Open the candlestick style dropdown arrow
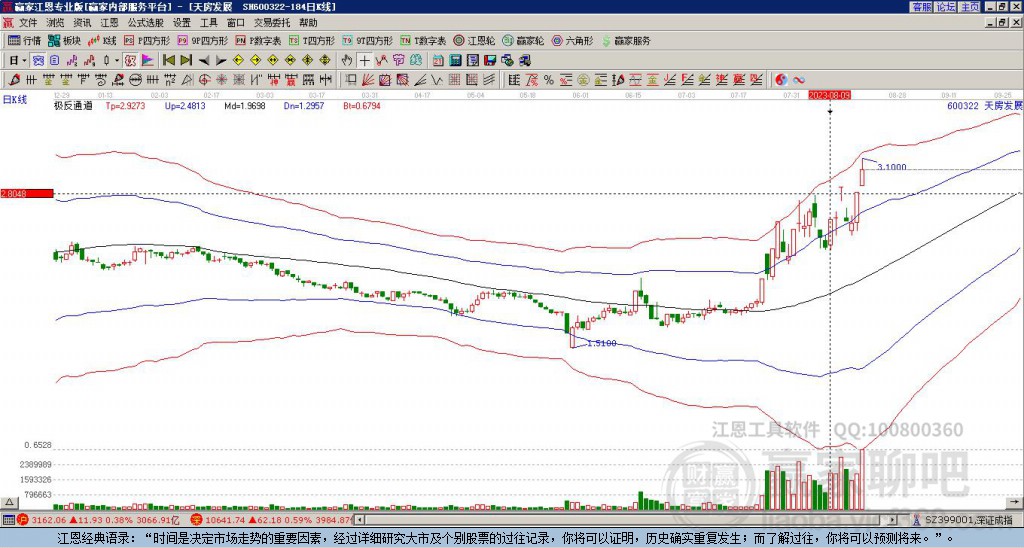The width and height of the screenshot is (1024, 548). [x=117, y=61]
